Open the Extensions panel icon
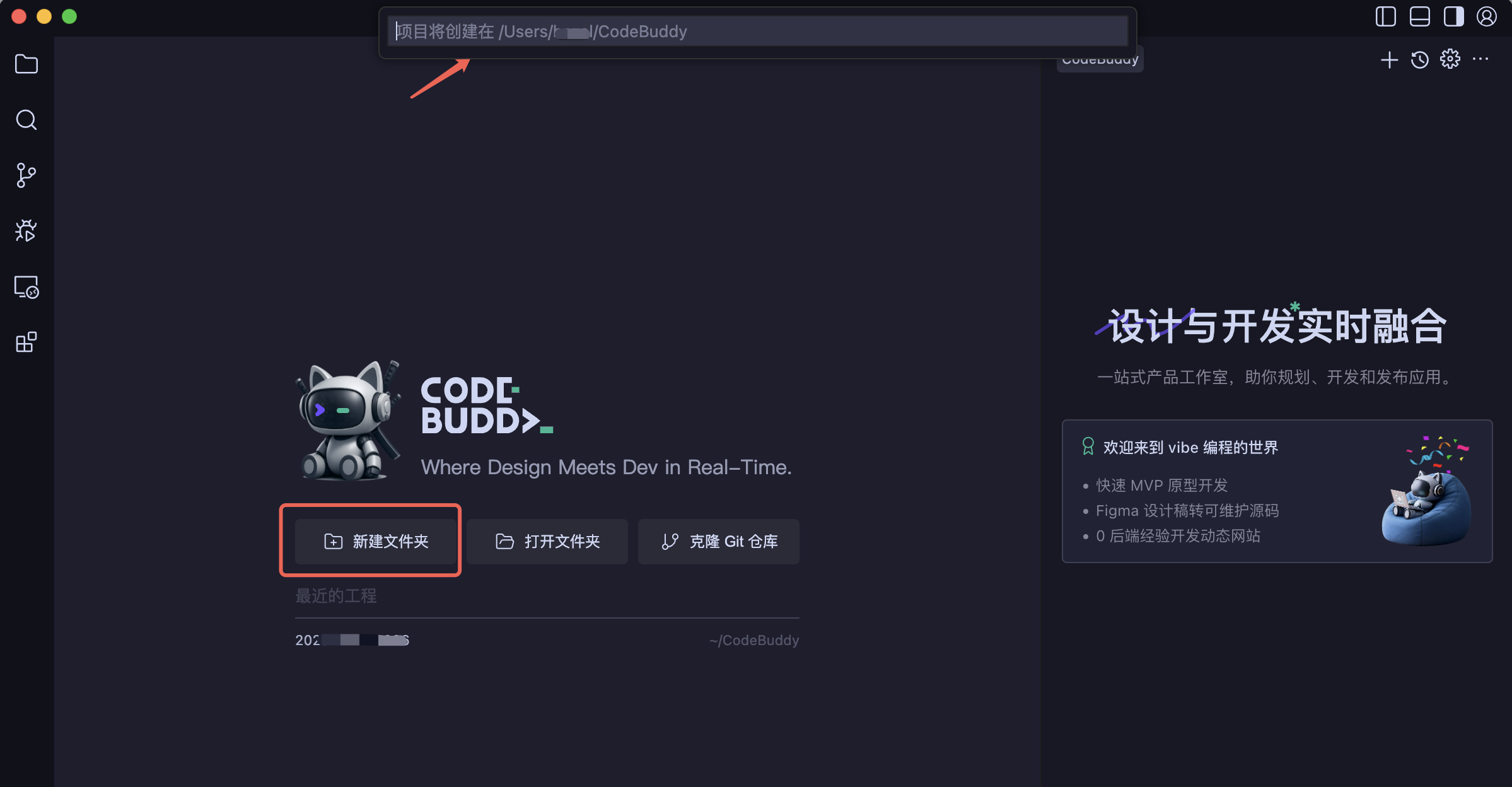Image resolution: width=1512 pixels, height=787 pixels. click(x=26, y=342)
